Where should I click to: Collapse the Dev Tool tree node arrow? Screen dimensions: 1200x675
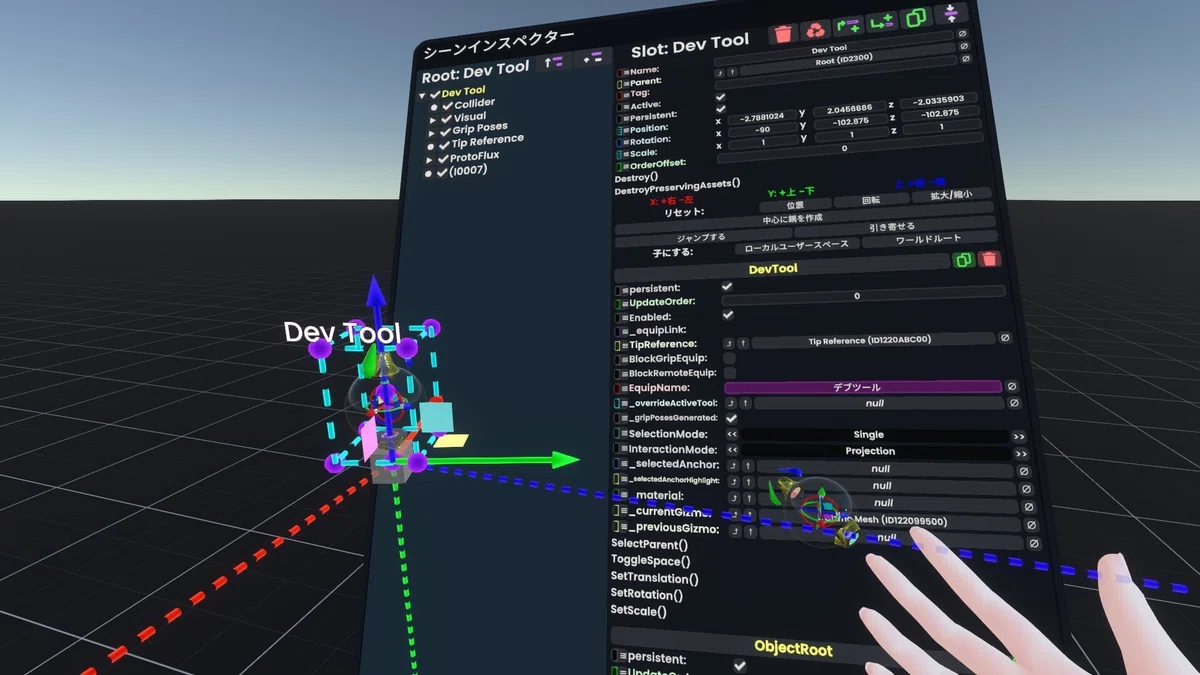(423, 96)
